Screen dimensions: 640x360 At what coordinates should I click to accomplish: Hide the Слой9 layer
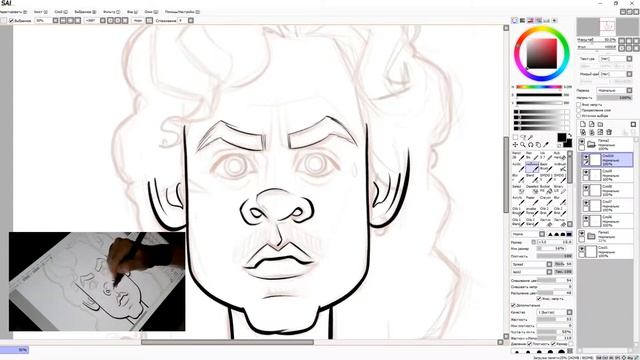point(586,172)
